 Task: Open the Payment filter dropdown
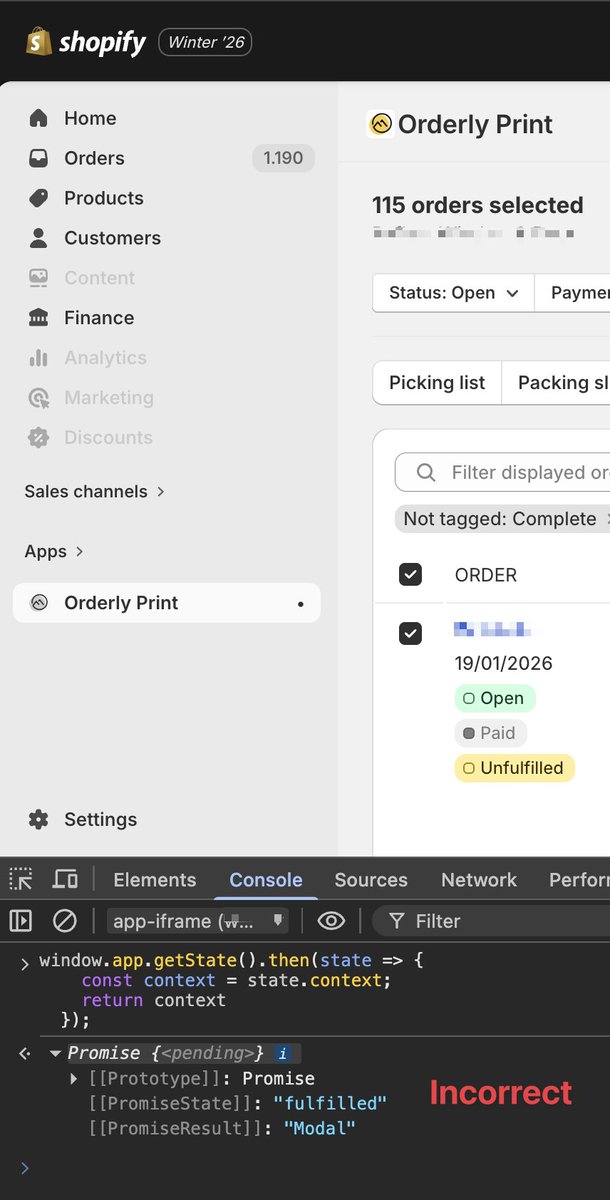tap(573, 293)
